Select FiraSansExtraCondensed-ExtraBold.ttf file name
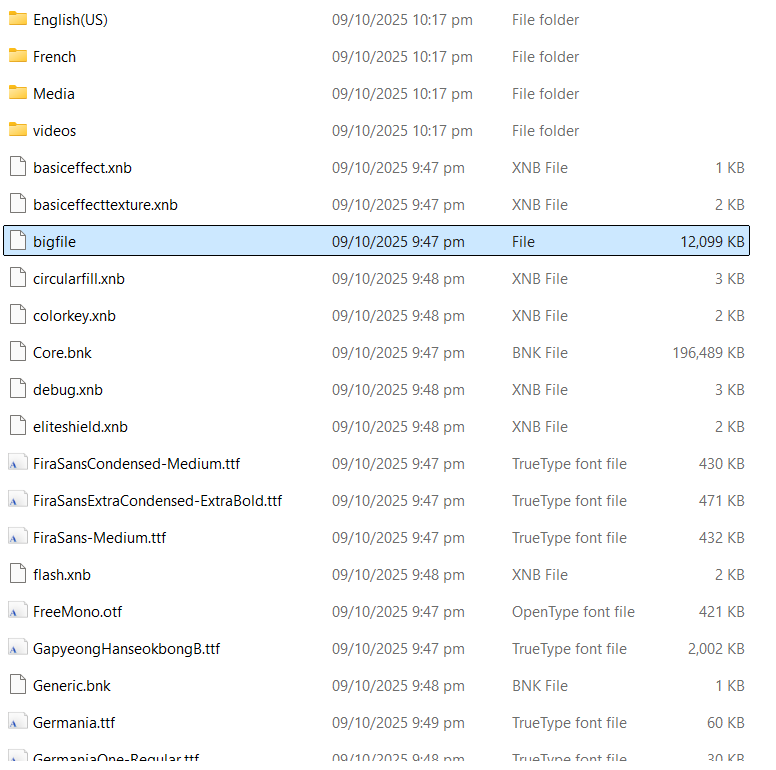Image resolution: width=776 pixels, height=770 pixels. point(157,500)
